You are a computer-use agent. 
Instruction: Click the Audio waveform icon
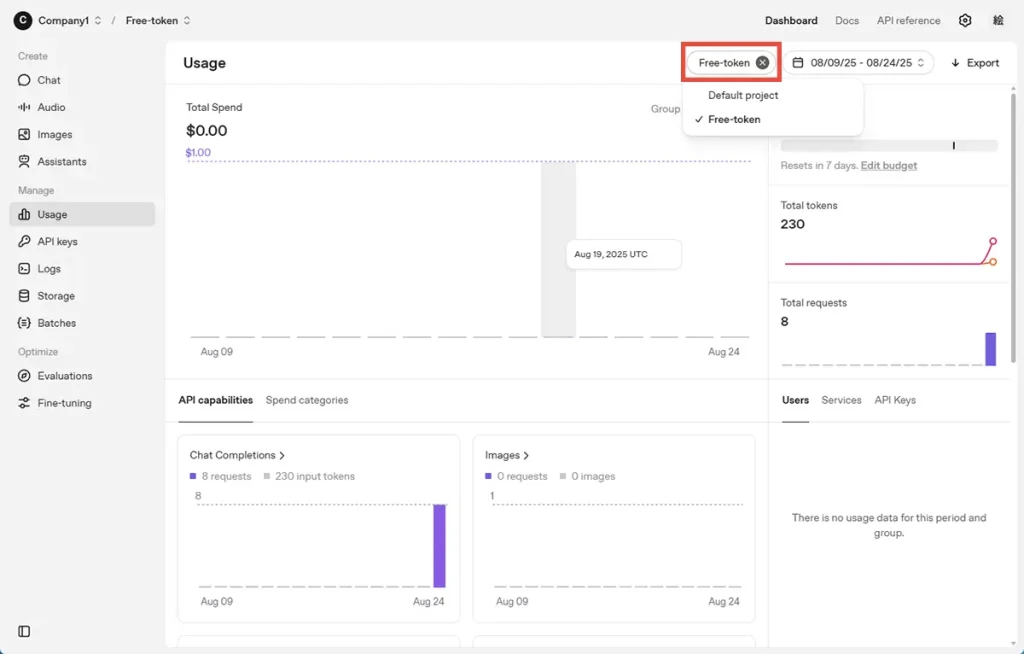(24, 107)
